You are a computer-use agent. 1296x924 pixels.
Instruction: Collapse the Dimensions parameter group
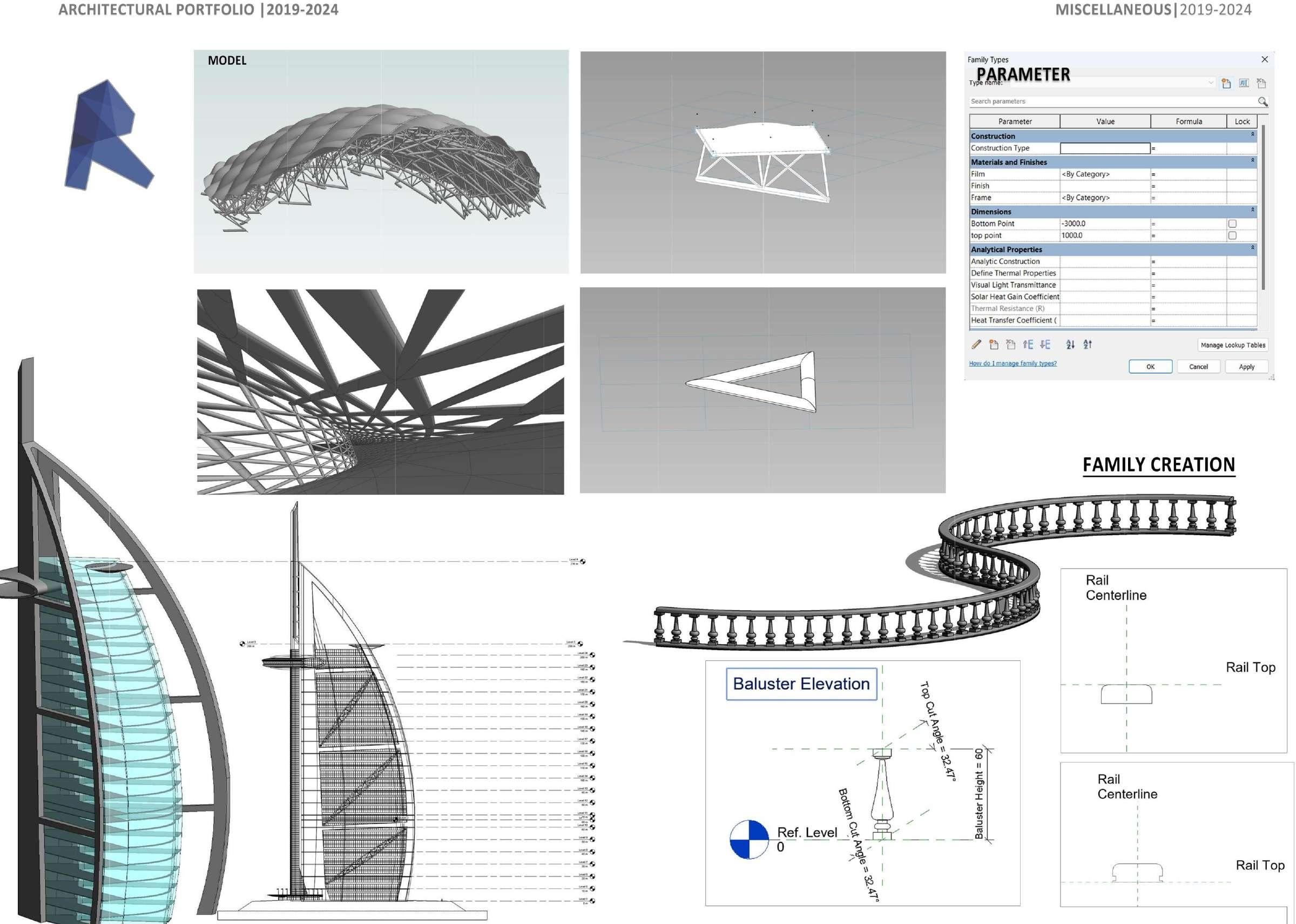pos(1252,211)
